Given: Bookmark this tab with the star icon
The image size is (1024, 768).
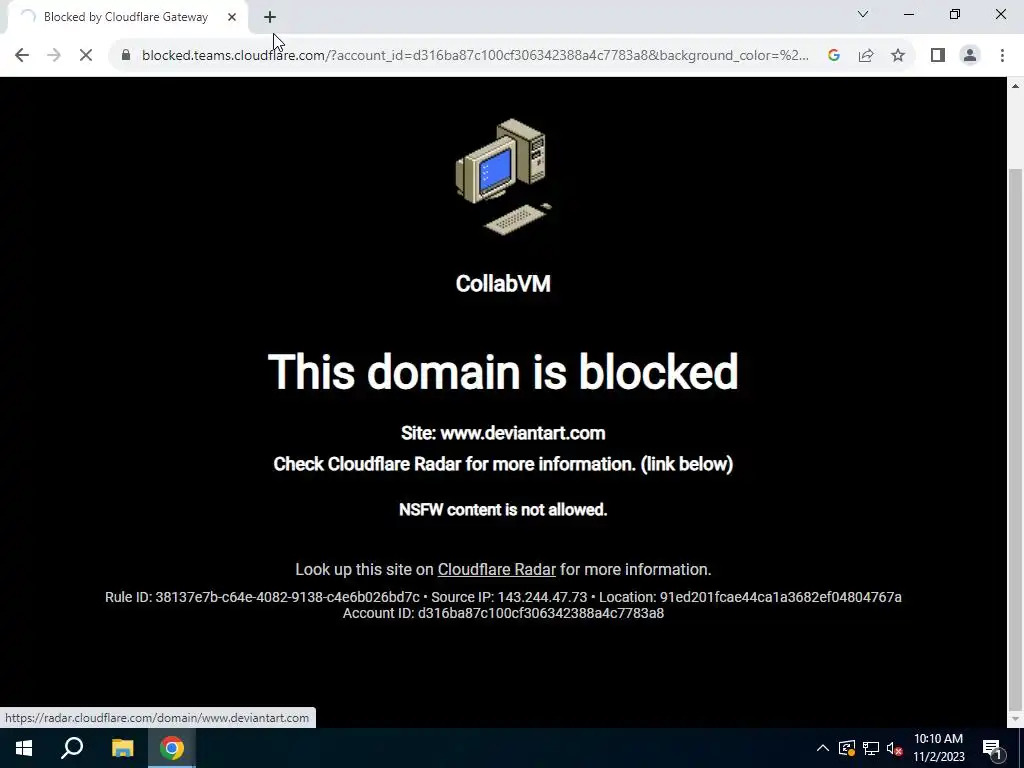Looking at the screenshot, I should [x=898, y=55].
